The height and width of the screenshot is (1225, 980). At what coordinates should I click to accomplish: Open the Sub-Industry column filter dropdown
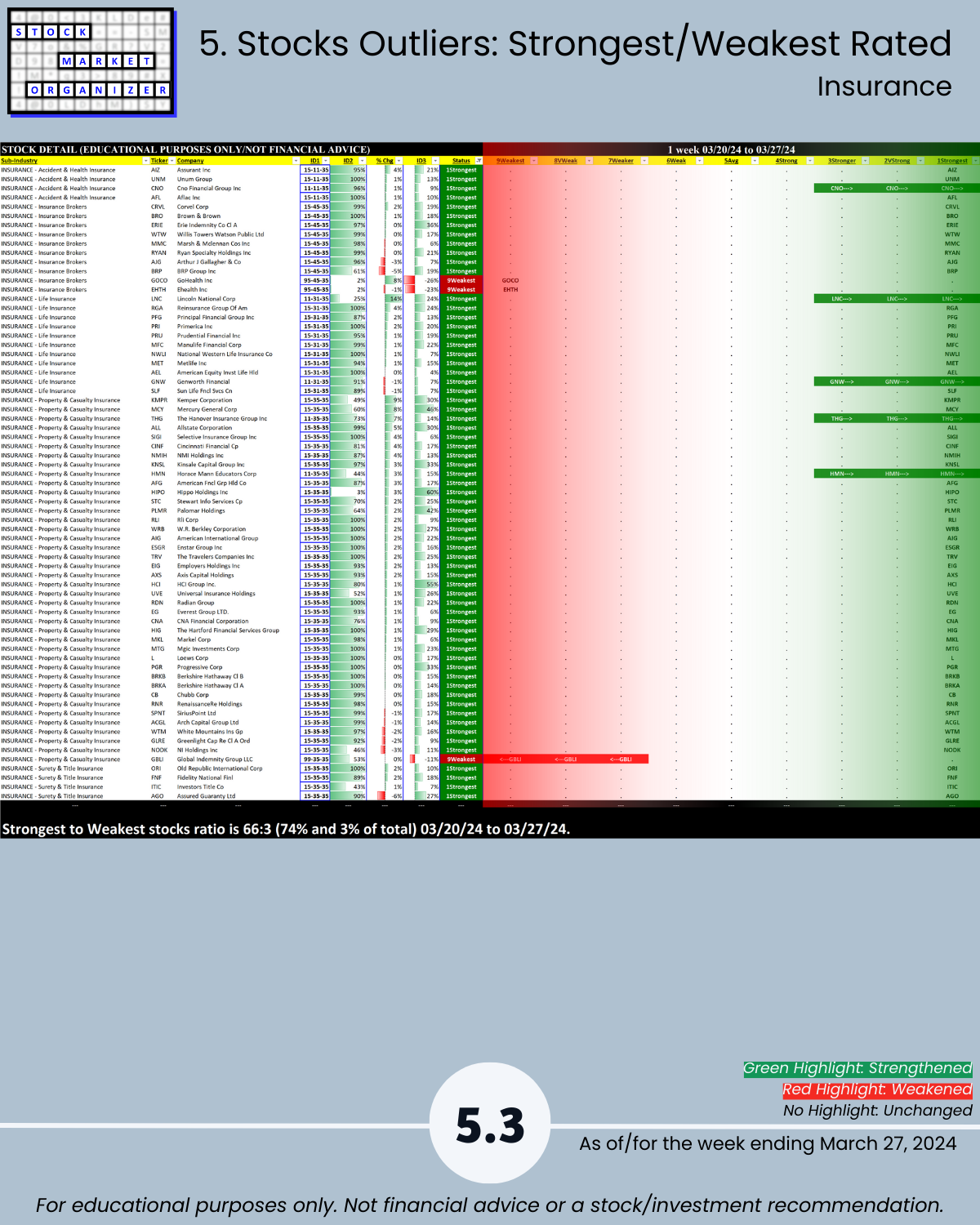click(x=146, y=161)
